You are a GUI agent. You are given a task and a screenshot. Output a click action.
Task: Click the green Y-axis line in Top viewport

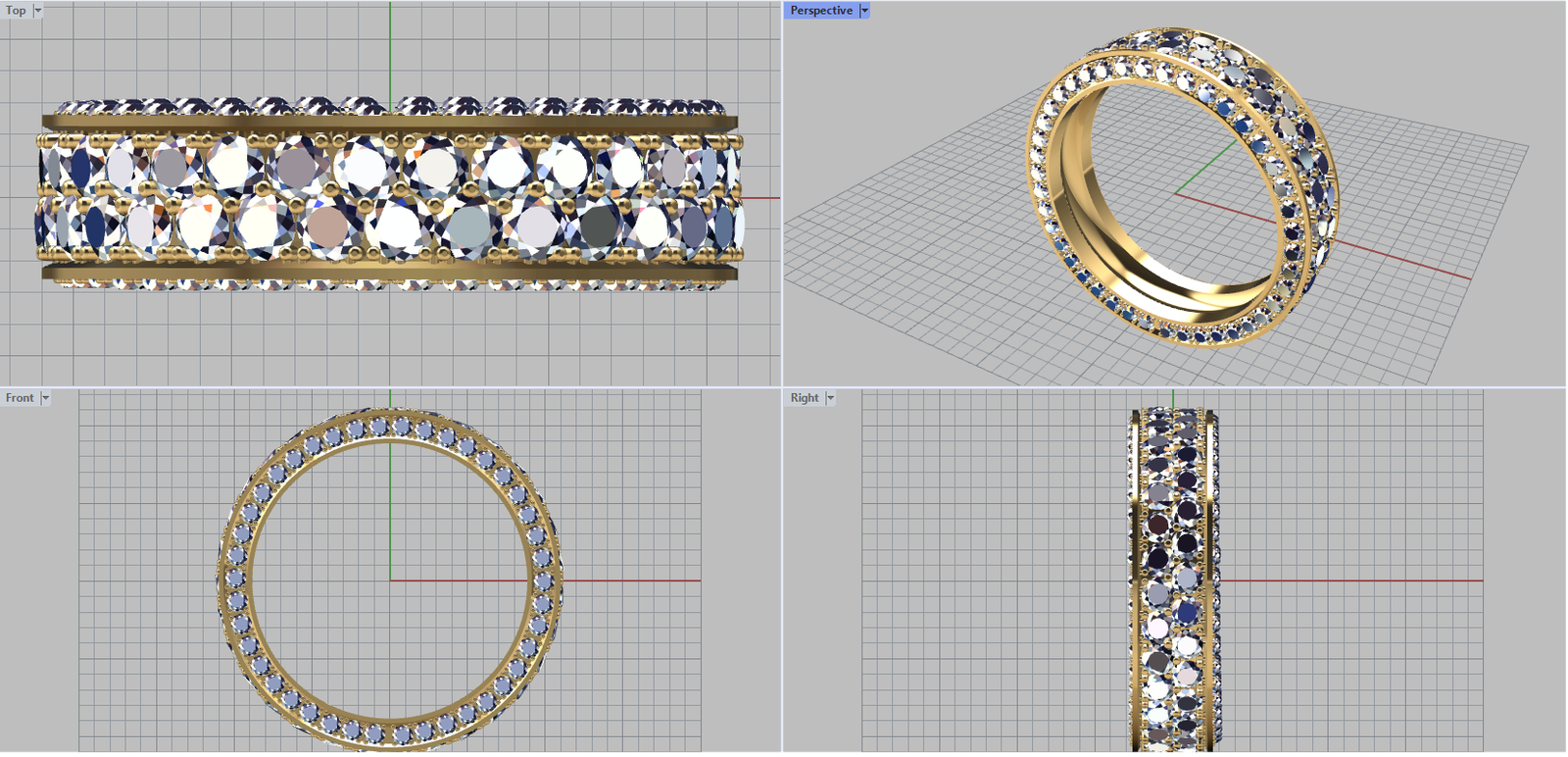coord(390,49)
